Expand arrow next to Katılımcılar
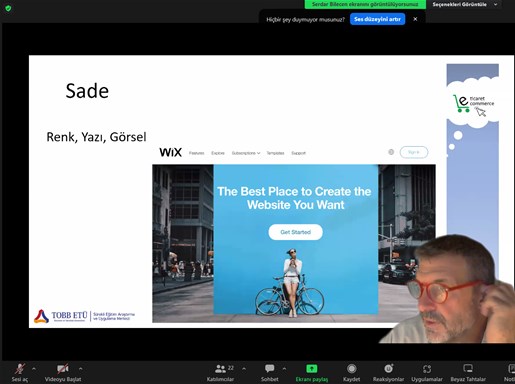The width and height of the screenshot is (515, 384). 244,369
